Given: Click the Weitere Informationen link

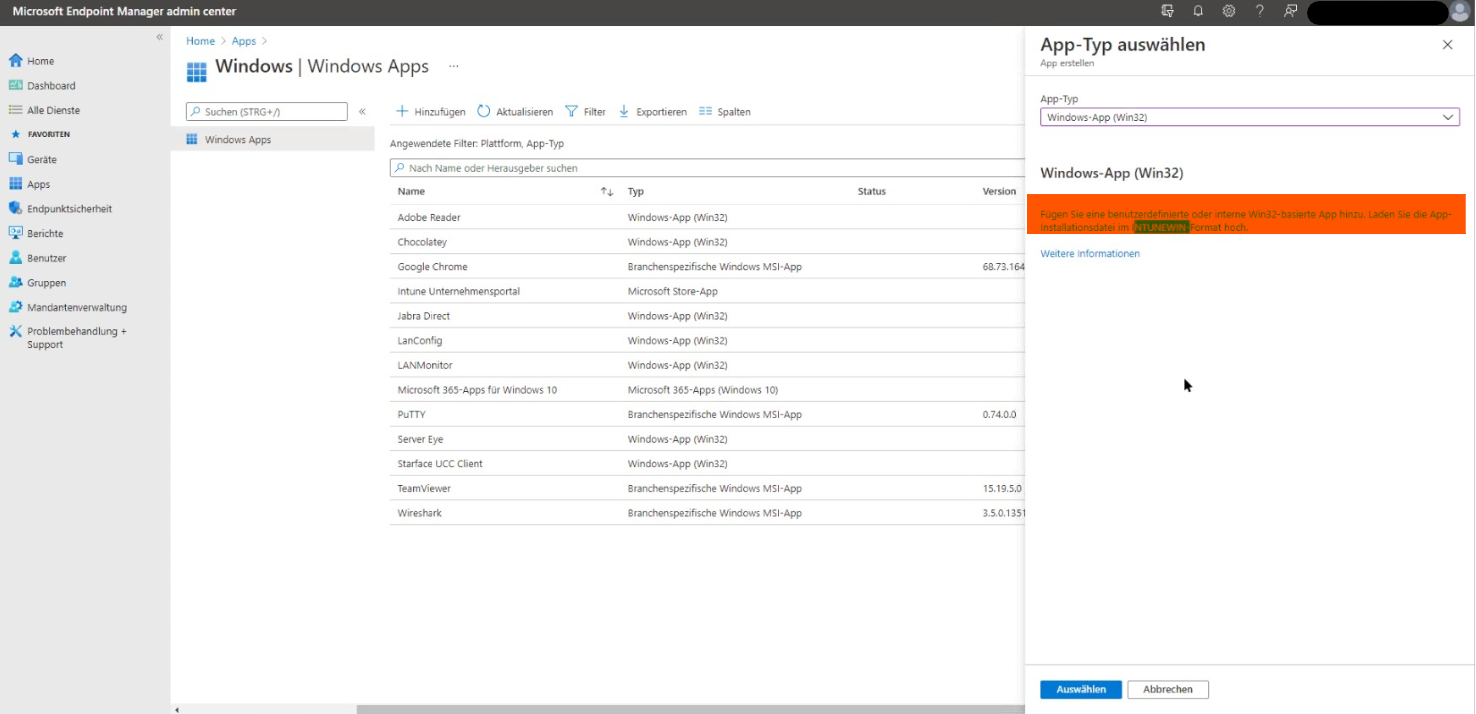Looking at the screenshot, I should (1090, 254).
